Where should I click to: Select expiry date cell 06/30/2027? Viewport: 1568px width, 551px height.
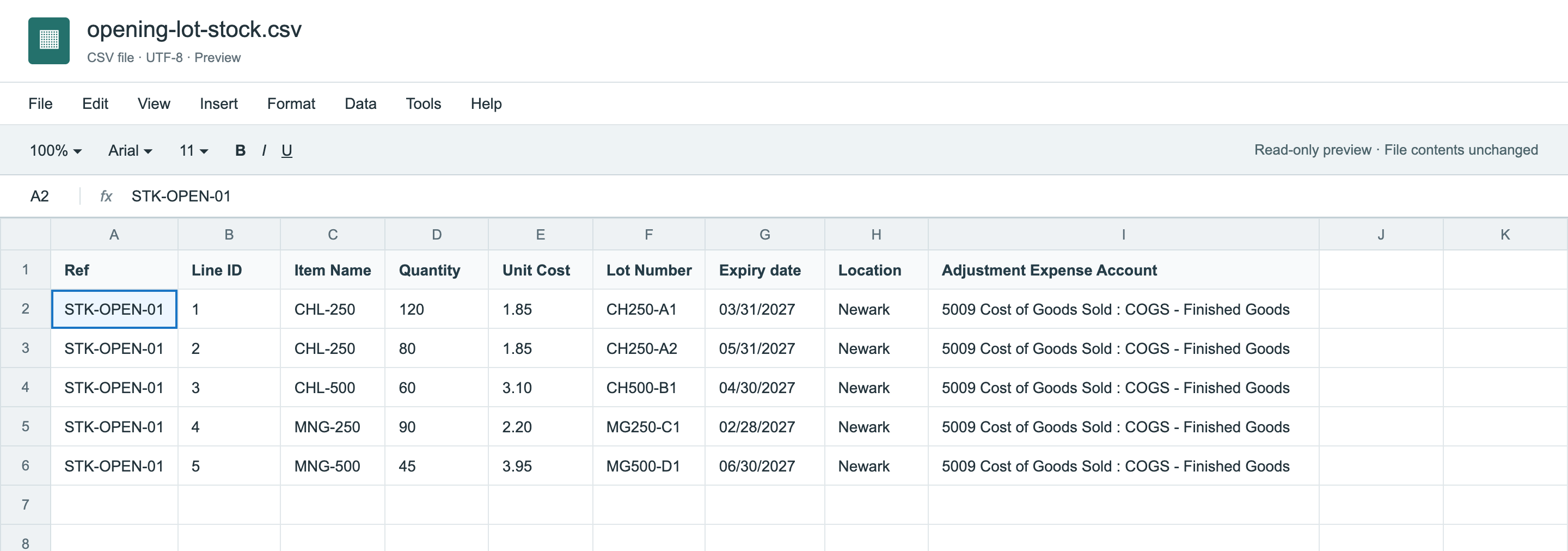tap(764, 466)
